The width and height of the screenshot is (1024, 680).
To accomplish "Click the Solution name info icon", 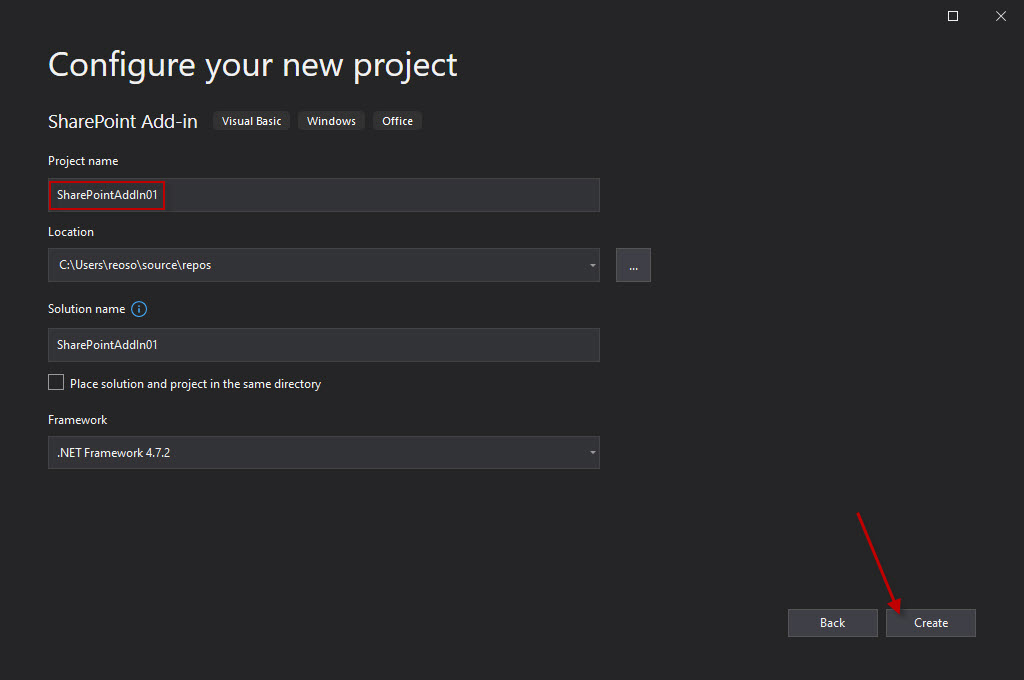I will point(139,309).
